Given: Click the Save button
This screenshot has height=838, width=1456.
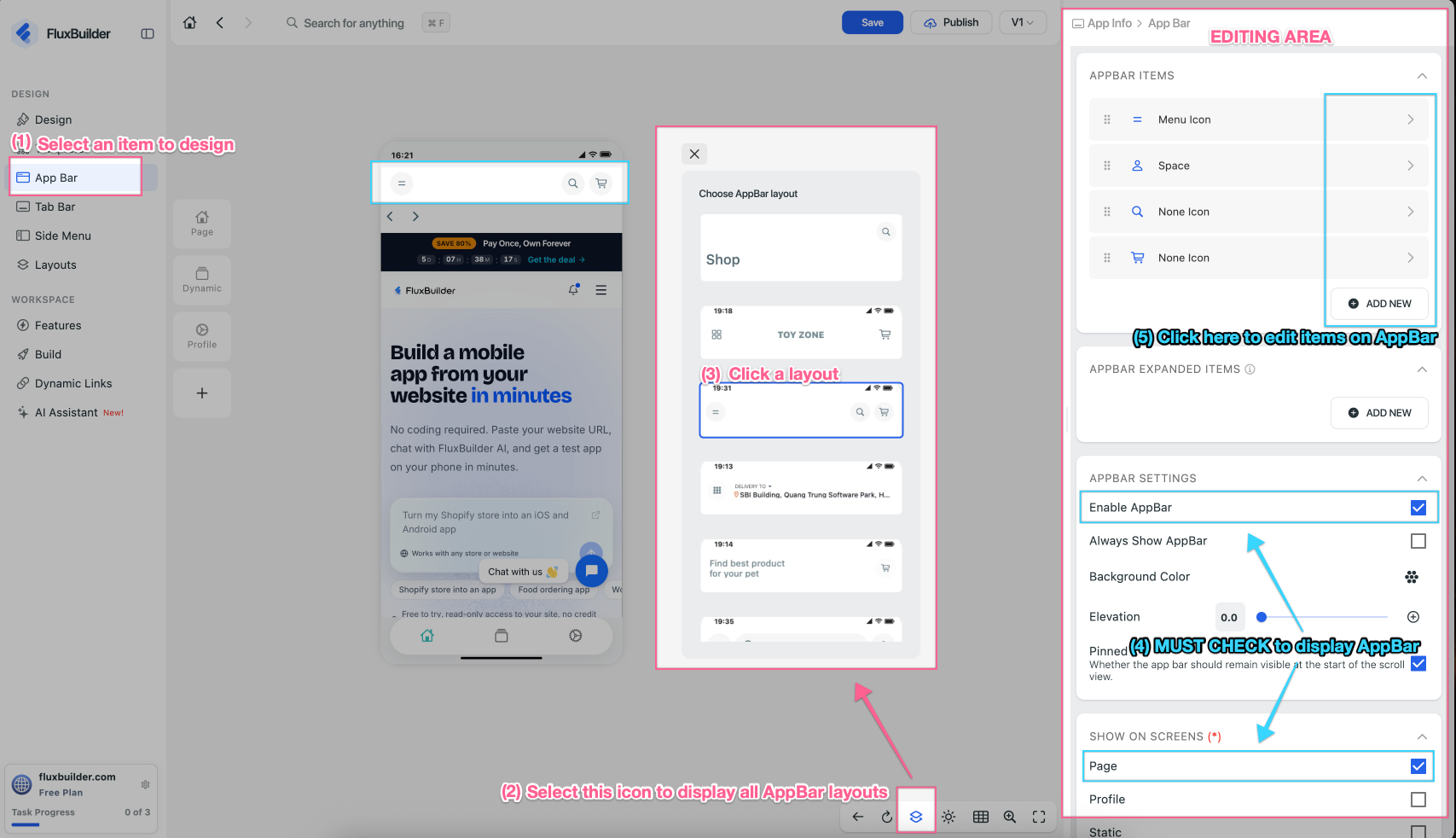Looking at the screenshot, I should [x=873, y=23].
